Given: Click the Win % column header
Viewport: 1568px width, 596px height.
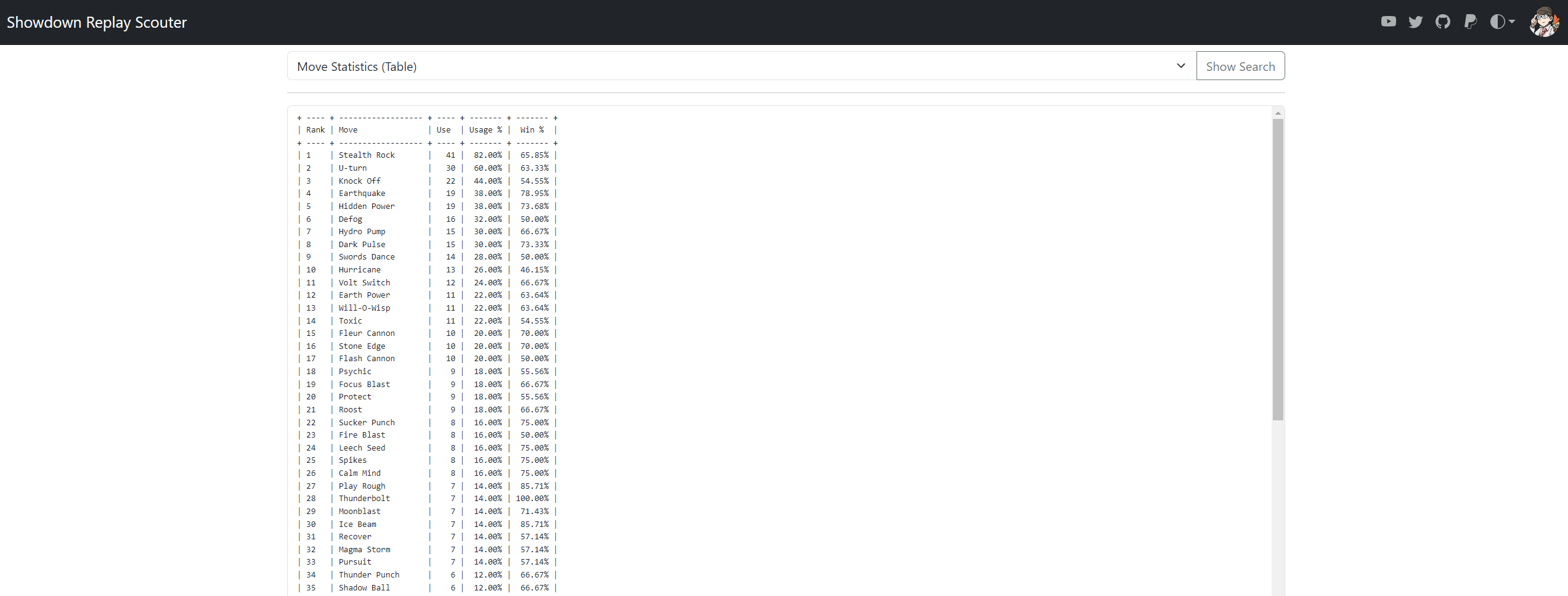Looking at the screenshot, I should (532, 130).
